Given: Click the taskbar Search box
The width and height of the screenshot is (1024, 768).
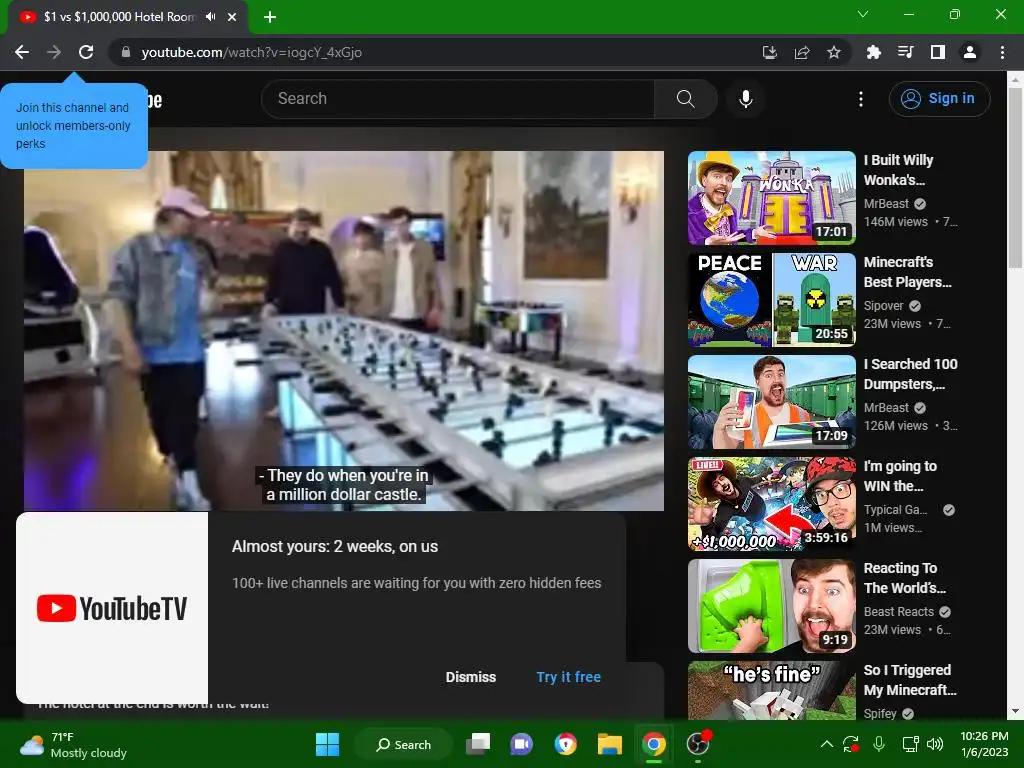Looking at the screenshot, I should coord(403,744).
